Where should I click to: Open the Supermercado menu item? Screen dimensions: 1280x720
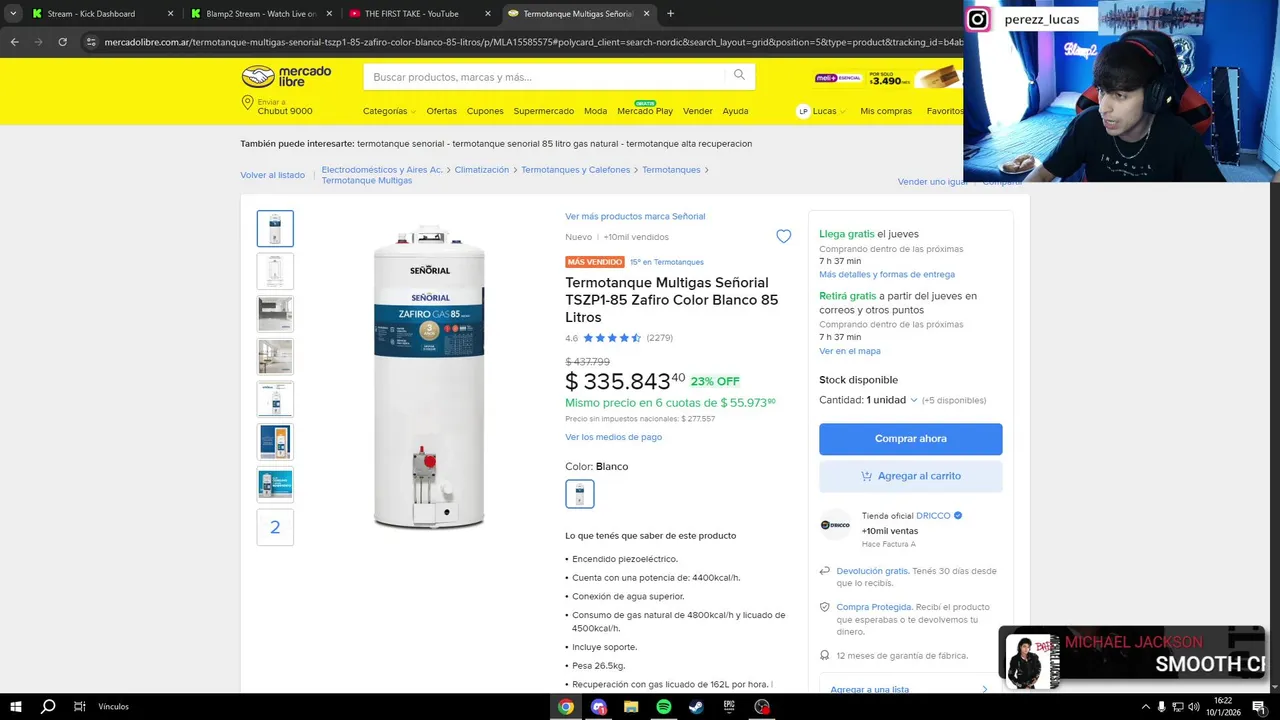pyautogui.click(x=544, y=111)
